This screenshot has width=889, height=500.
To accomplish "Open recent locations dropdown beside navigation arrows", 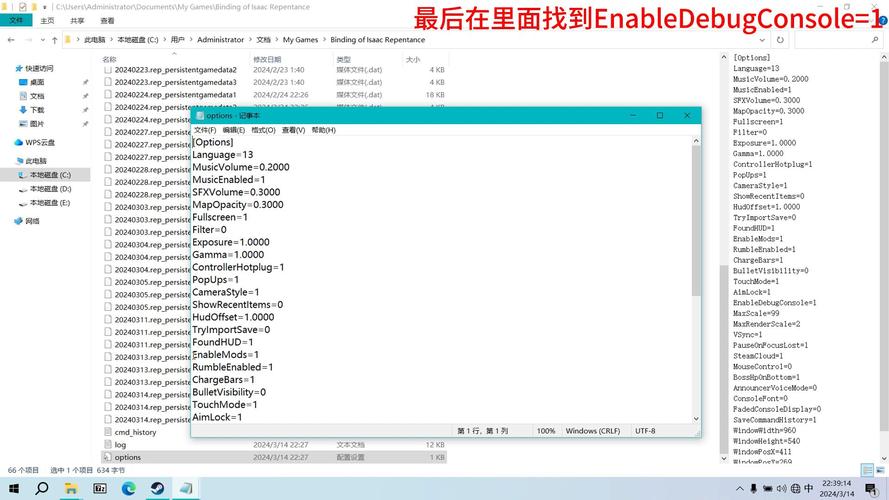I will [41, 40].
